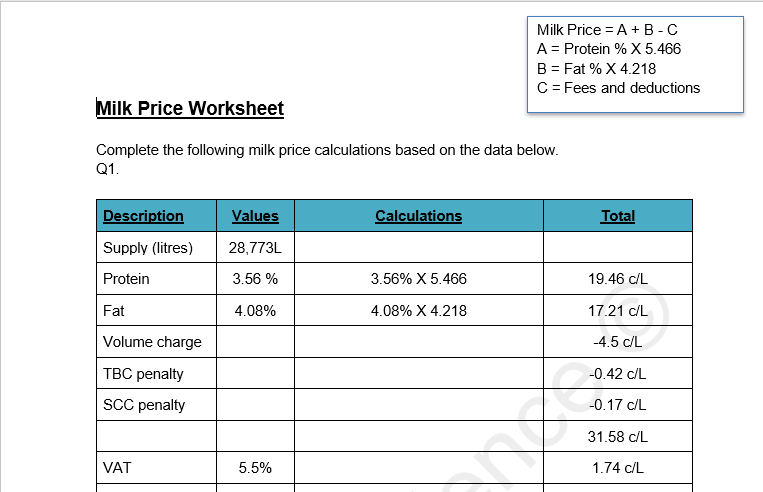Click the VAT value 5.5% cell
763x492 pixels.
click(255, 468)
